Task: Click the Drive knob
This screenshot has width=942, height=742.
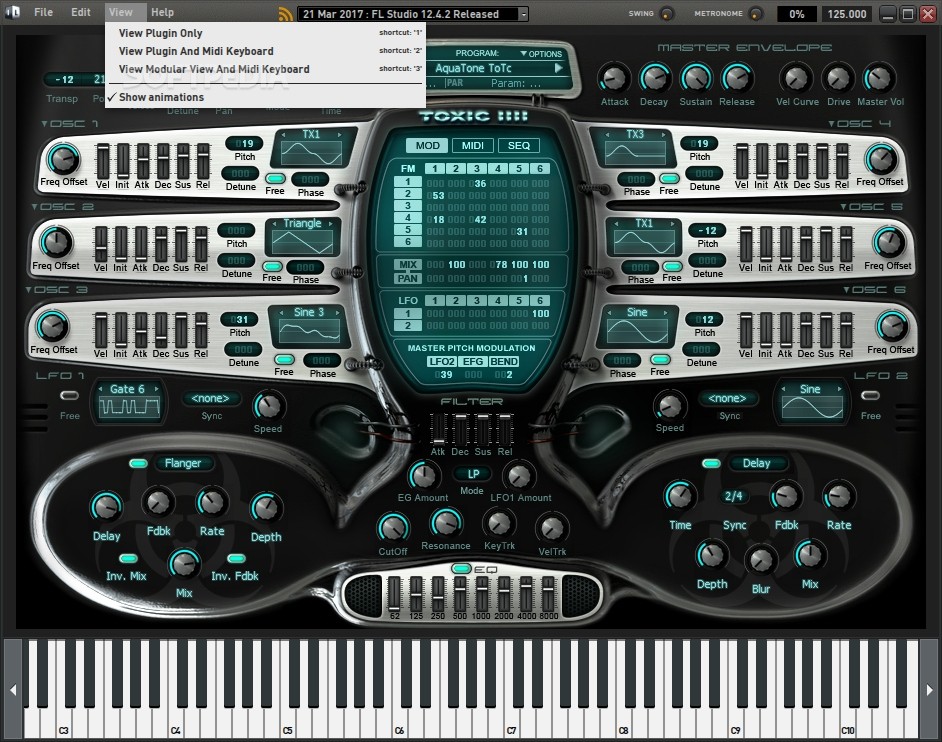Action: pyautogui.click(x=838, y=78)
